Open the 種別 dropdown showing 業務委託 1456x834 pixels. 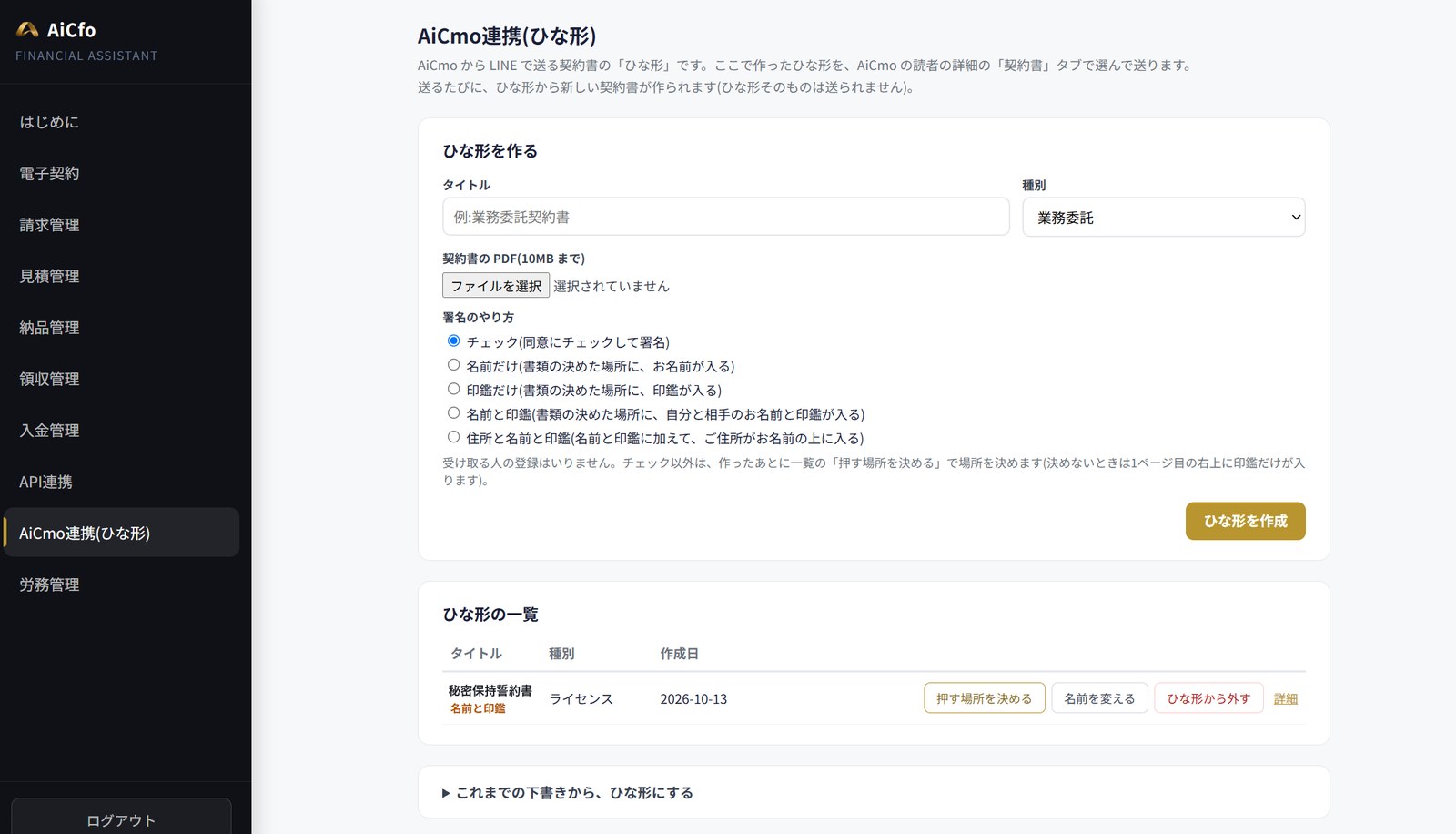pos(1164,218)
